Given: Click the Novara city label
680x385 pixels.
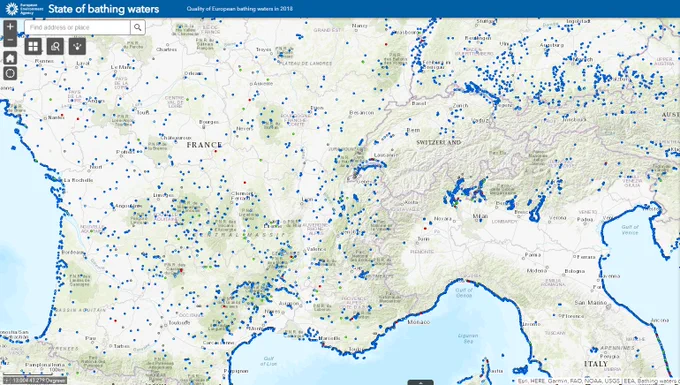Looking at the screenshot, I should click(x=443, y=219).
